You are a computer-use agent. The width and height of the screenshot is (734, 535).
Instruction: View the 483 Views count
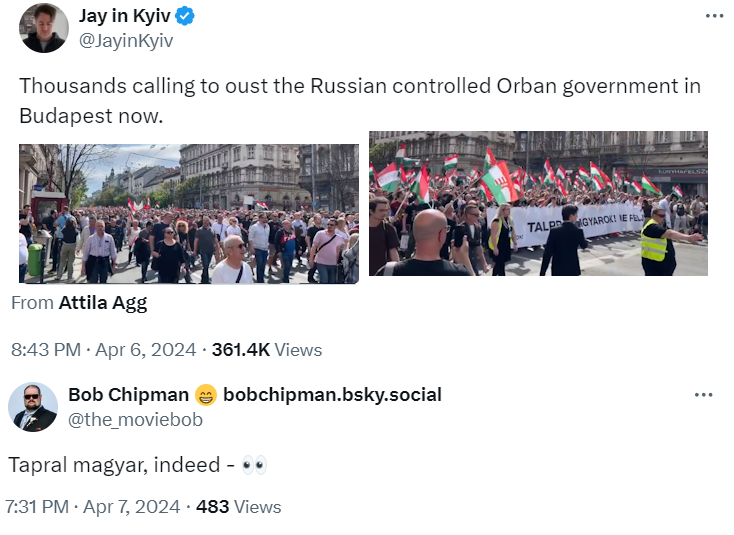click(238, 507)
